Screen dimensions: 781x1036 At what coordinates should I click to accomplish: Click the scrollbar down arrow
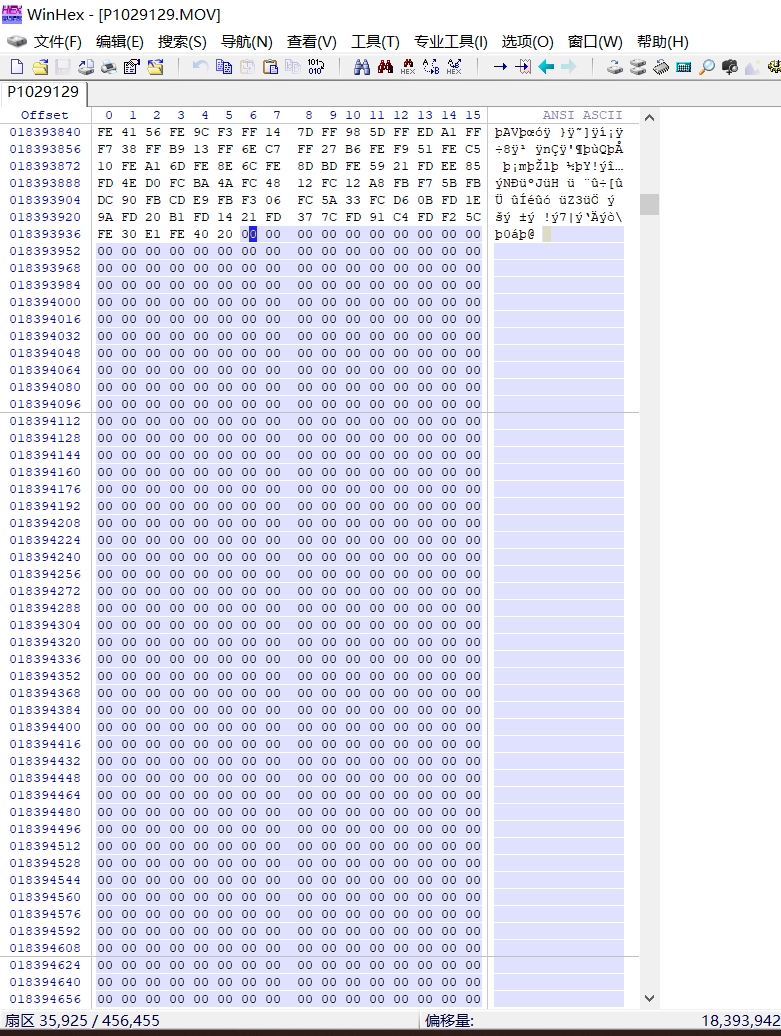tap(650, 998)
